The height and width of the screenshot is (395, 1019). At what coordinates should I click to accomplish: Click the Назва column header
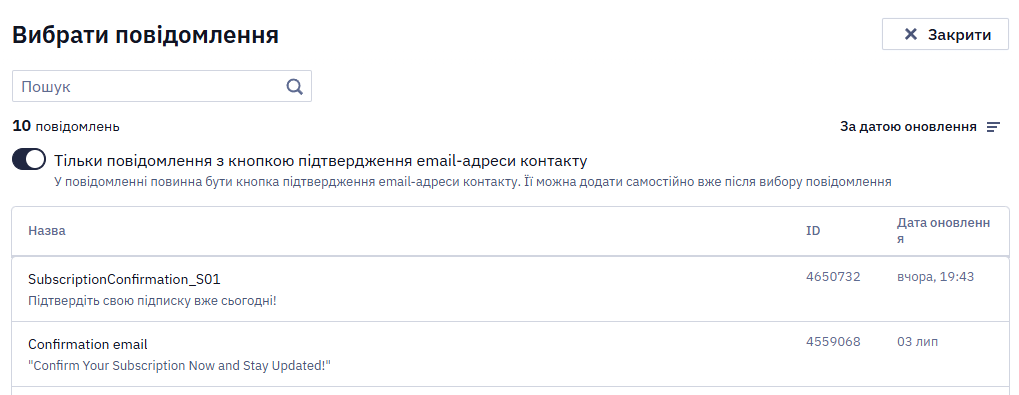47,231
